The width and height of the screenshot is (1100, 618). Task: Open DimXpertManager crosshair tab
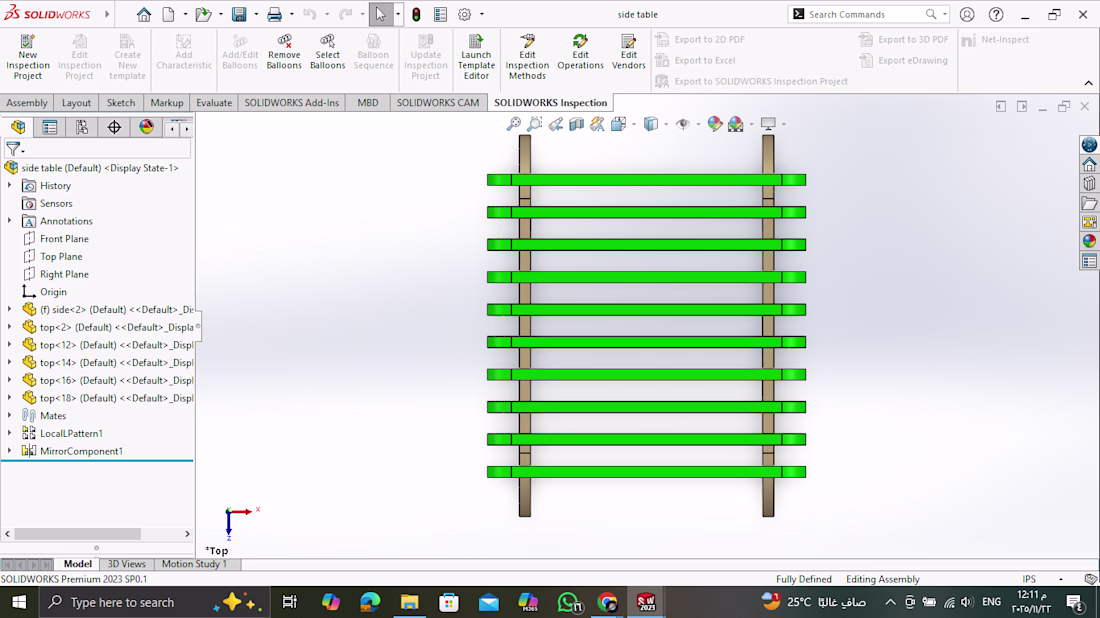(x=114, y=127)
